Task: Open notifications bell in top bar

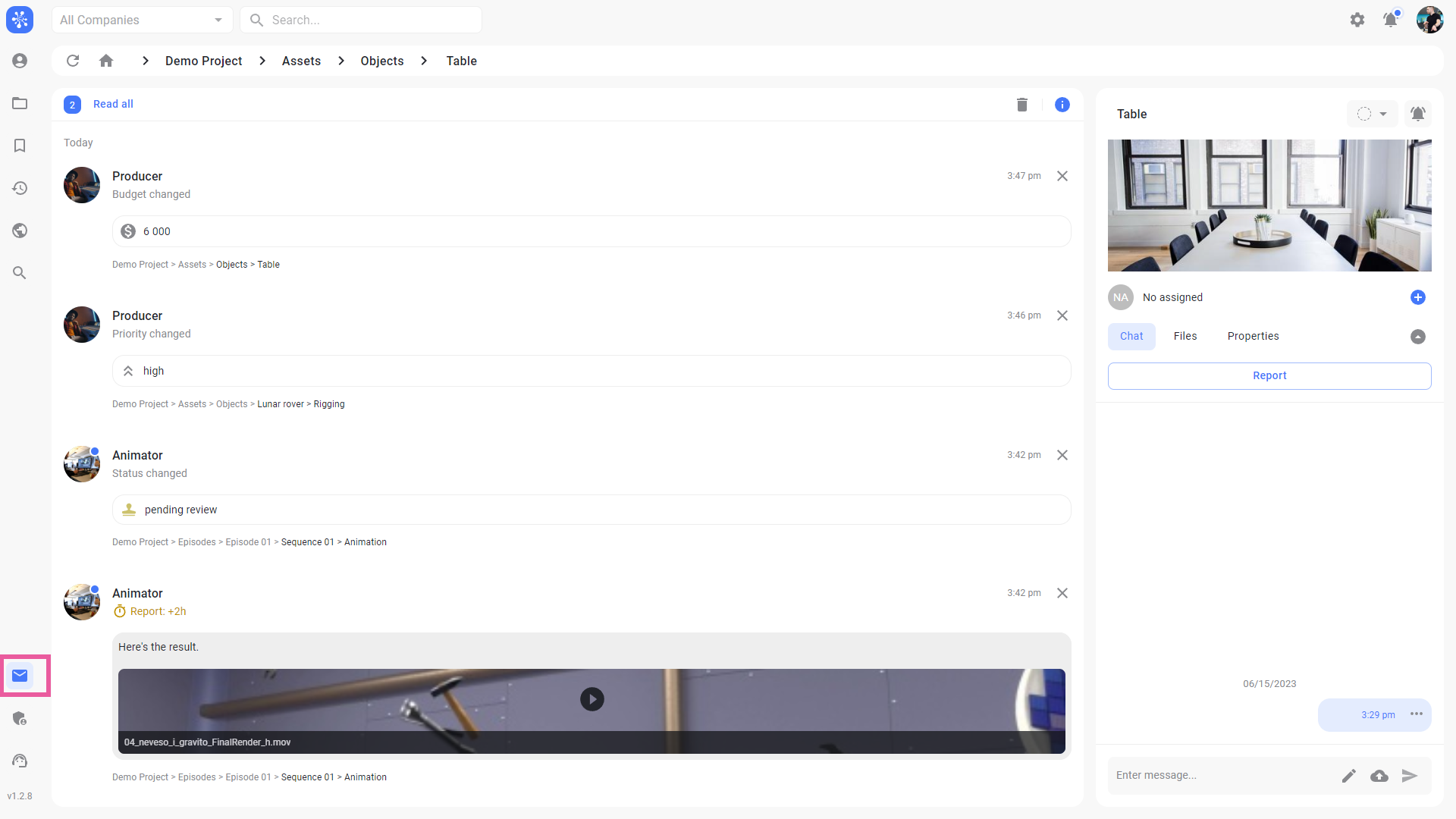Action: pyautogui.click(x=1391, y=20)
